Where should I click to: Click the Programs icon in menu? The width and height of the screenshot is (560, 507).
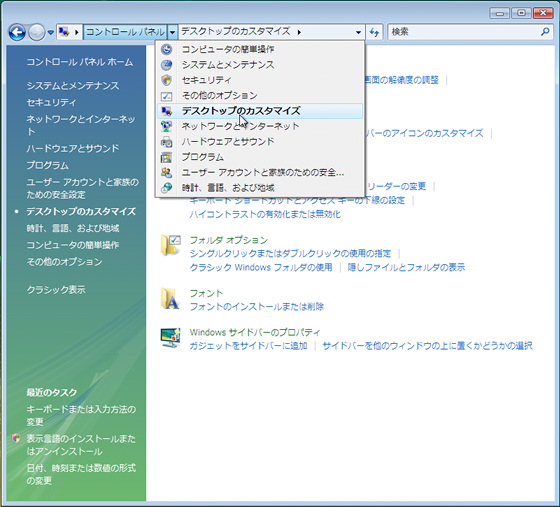166,157
